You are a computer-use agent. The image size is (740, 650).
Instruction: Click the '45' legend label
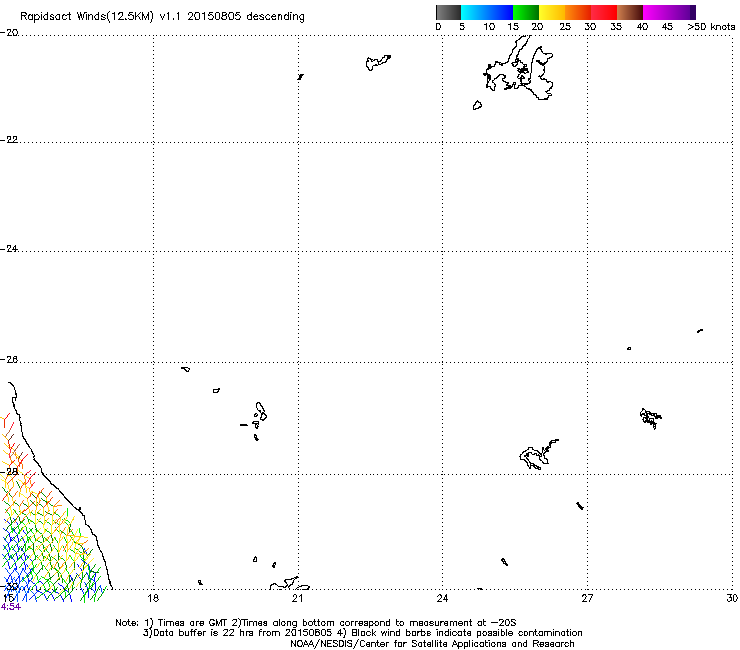667,27
